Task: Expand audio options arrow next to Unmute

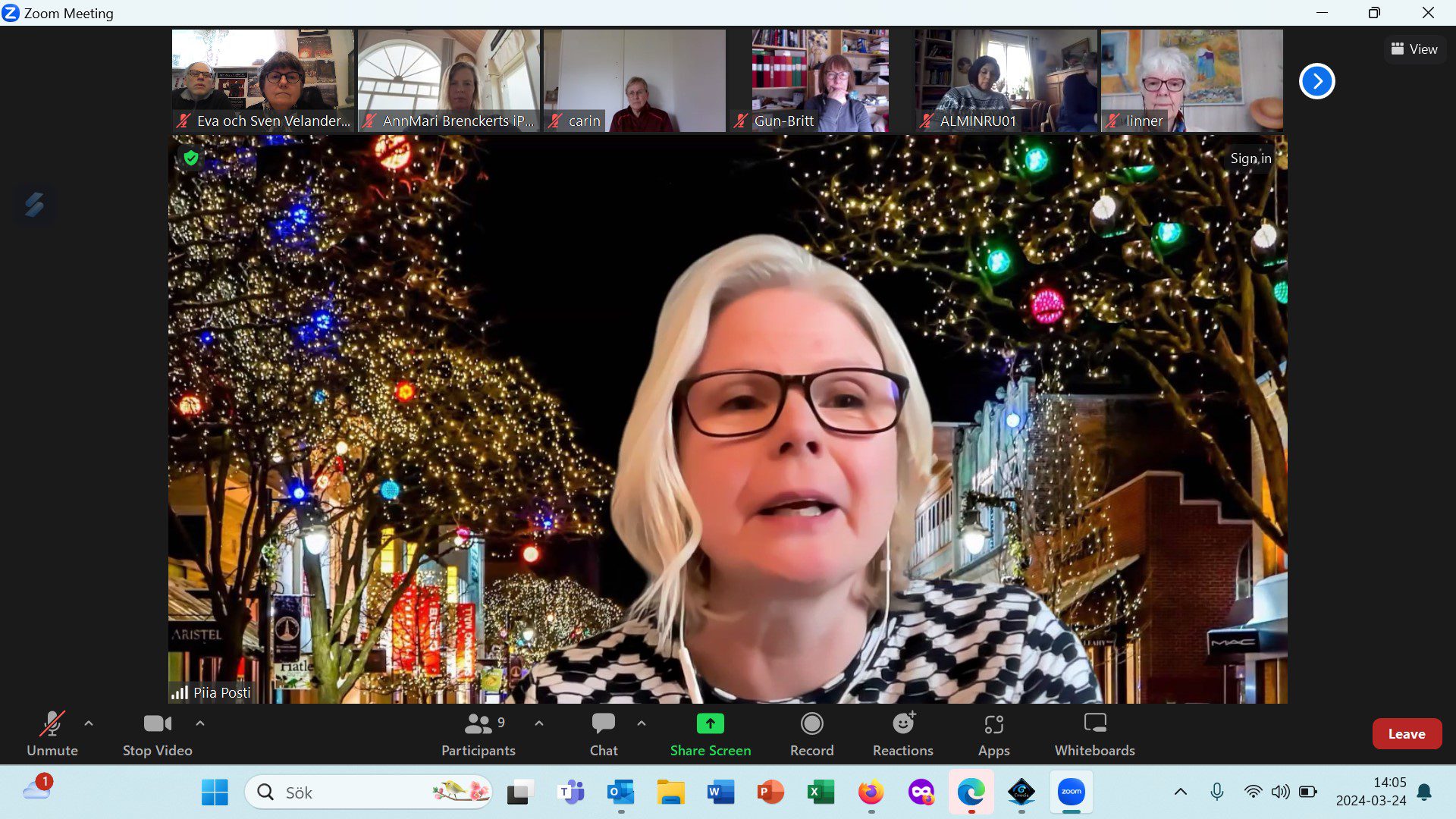Action: 89,723
